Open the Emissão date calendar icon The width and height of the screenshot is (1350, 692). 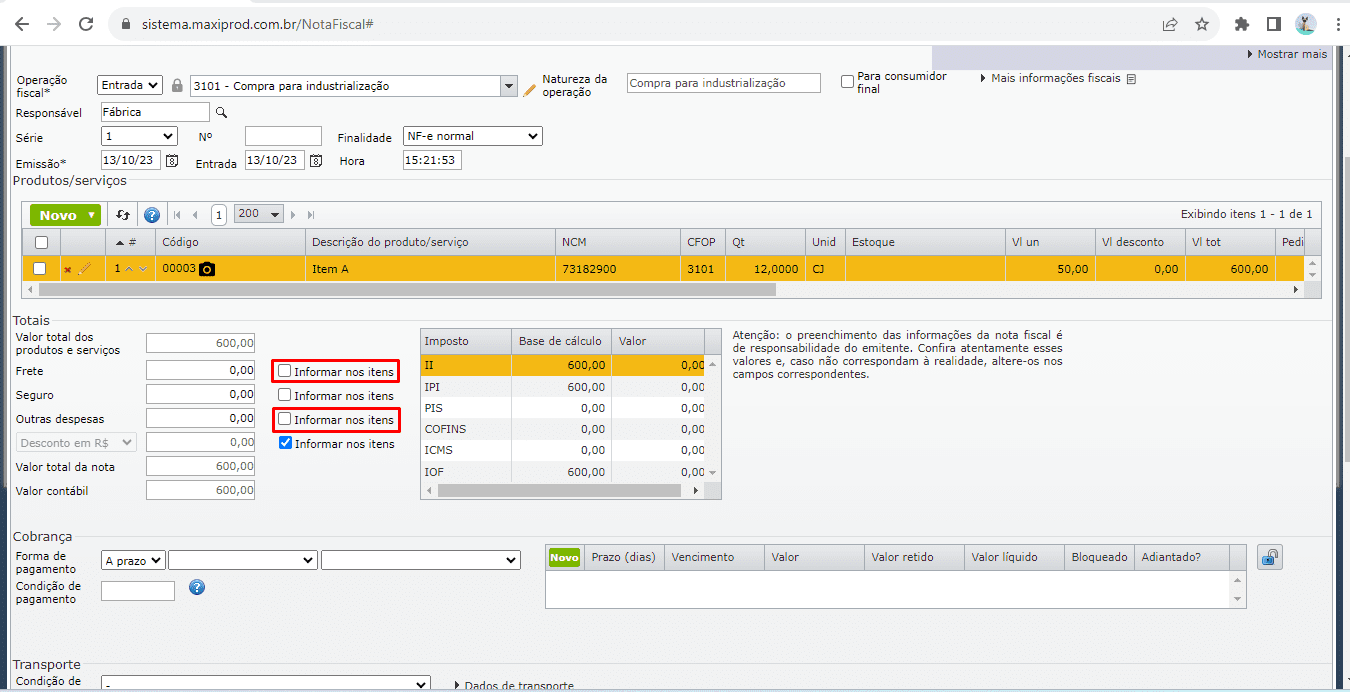tap(172, 161)
